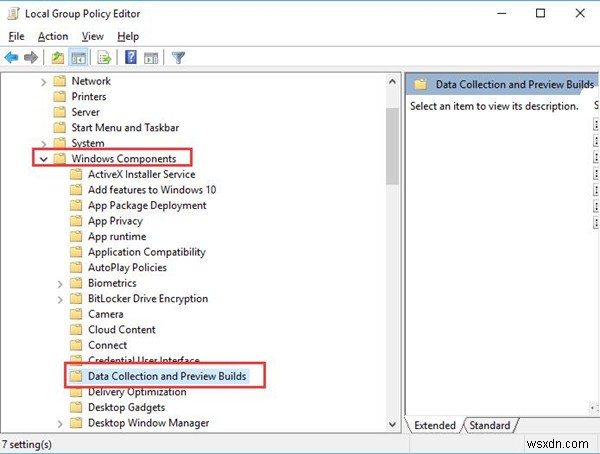Toggle the Show/Hide Console Tree icon
The height and width of the screenshot is (454, 600).
(78, 58)
